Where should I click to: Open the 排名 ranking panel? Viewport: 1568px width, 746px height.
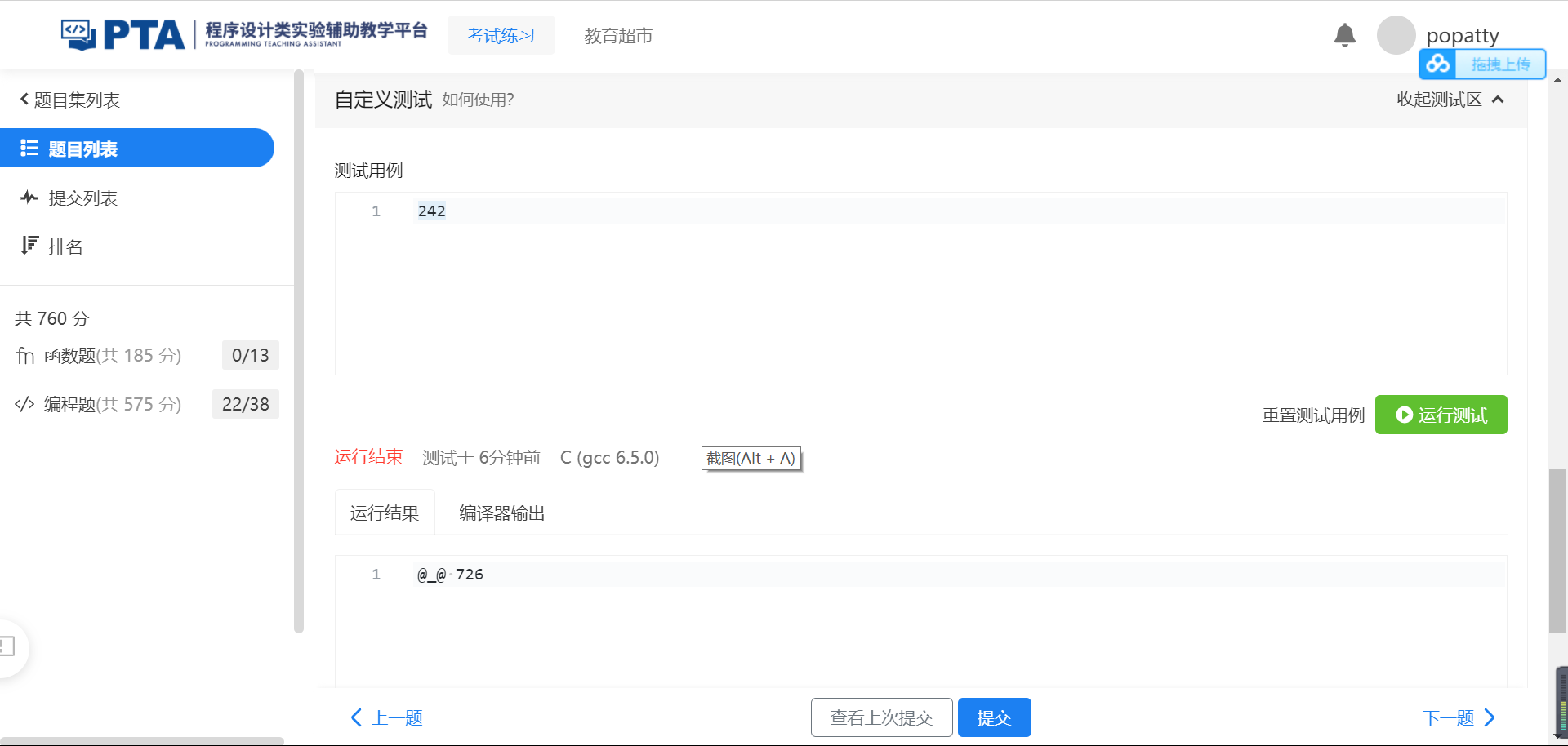[65, 246]
